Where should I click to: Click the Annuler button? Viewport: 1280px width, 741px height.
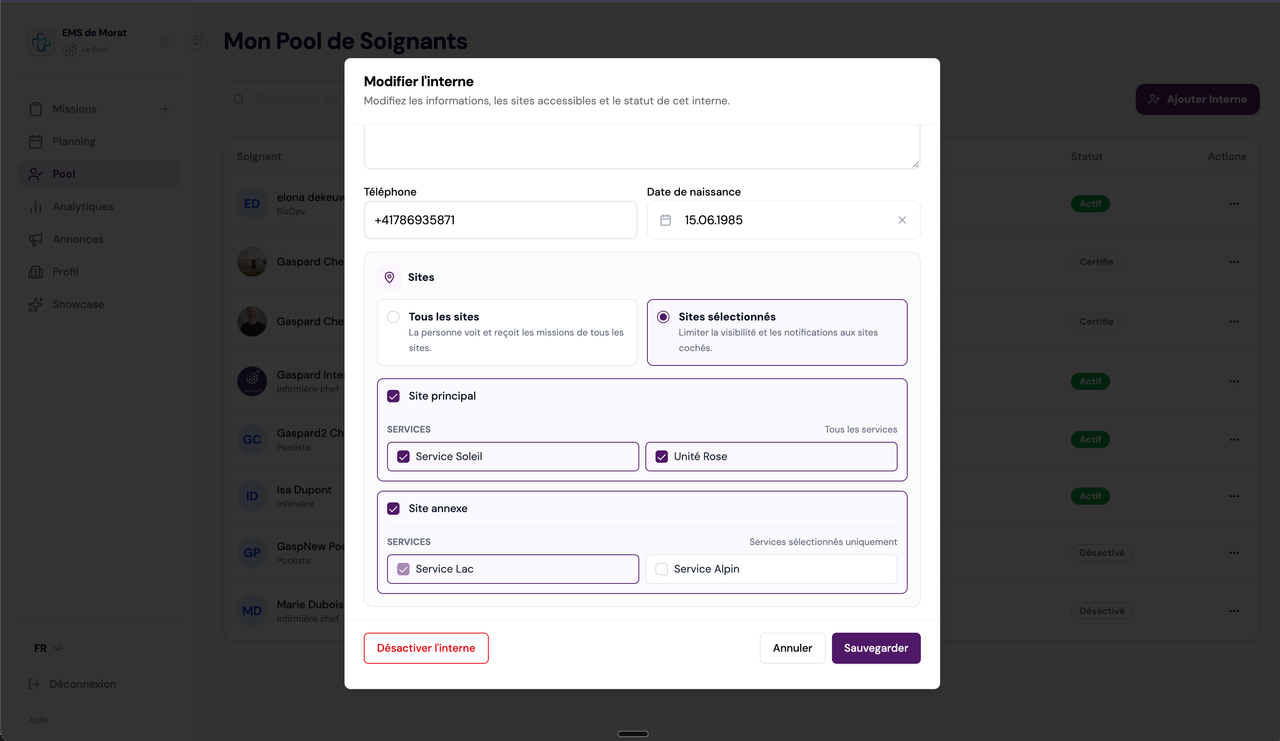pyautogui.click(x=793, y=648)
